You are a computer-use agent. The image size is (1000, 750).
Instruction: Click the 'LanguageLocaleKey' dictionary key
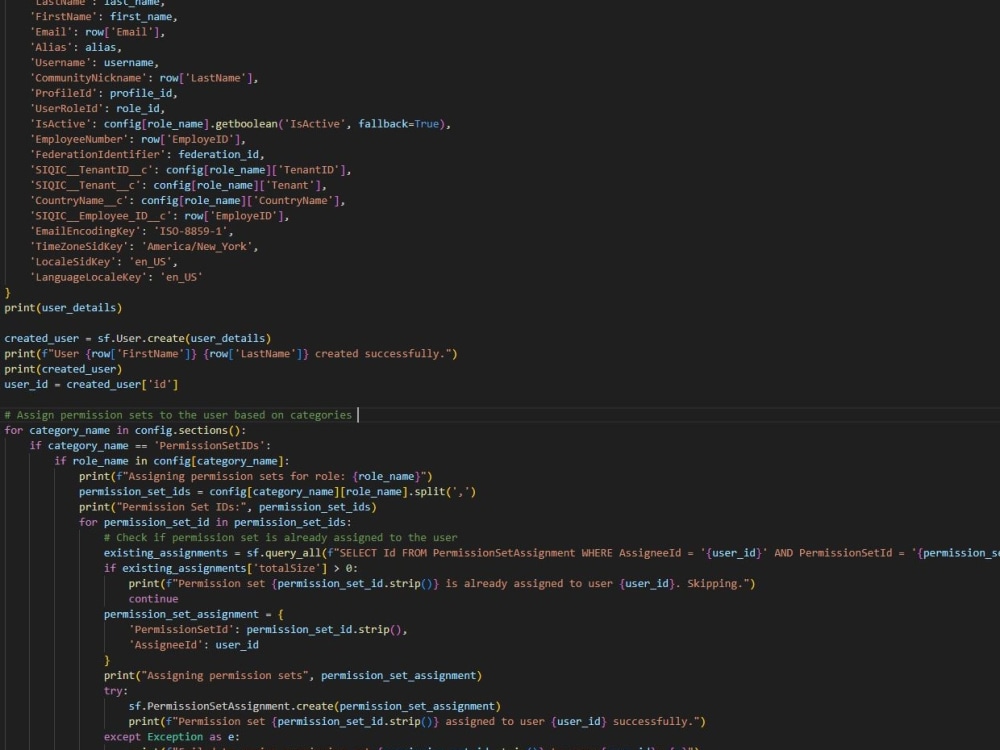(89, 277)
